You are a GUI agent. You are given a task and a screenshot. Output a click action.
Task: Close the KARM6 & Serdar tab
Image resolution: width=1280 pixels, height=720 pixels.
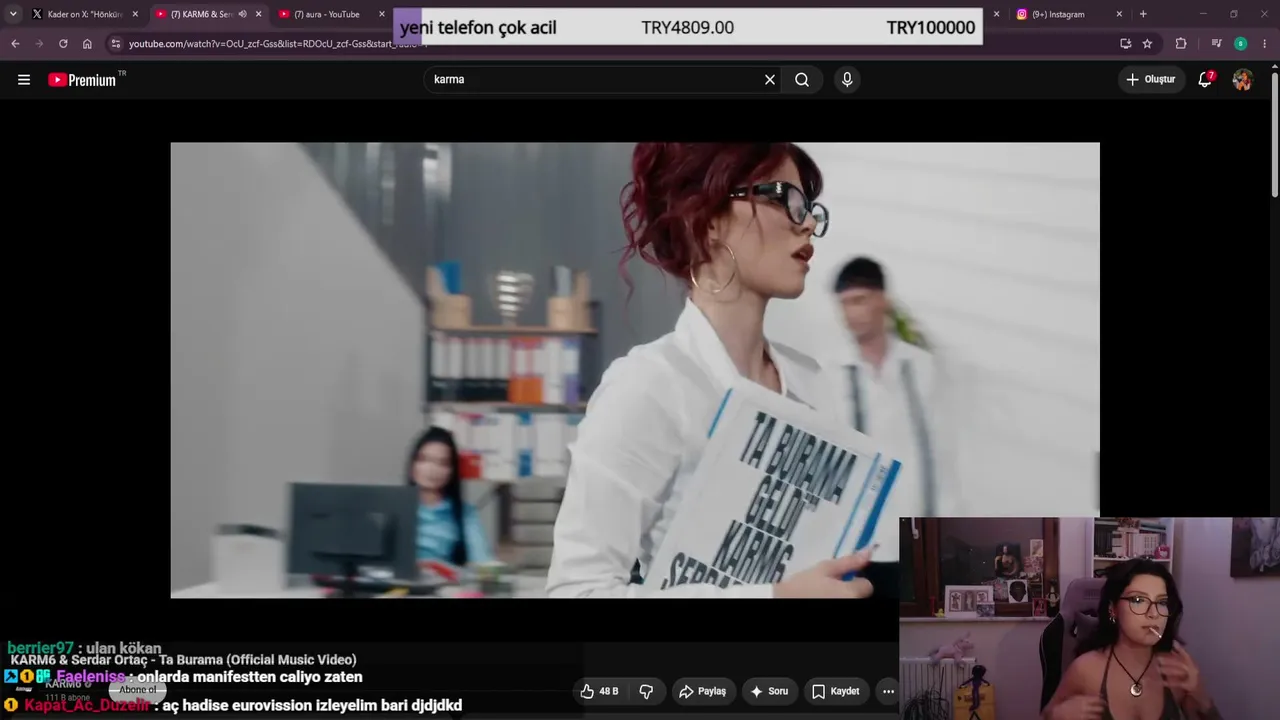coord(259,14)
